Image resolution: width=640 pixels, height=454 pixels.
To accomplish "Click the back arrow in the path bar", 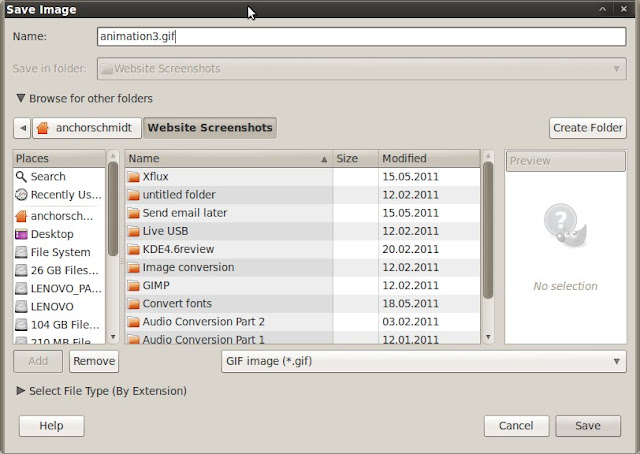I will pyautogui.click(x=22, y=128).
